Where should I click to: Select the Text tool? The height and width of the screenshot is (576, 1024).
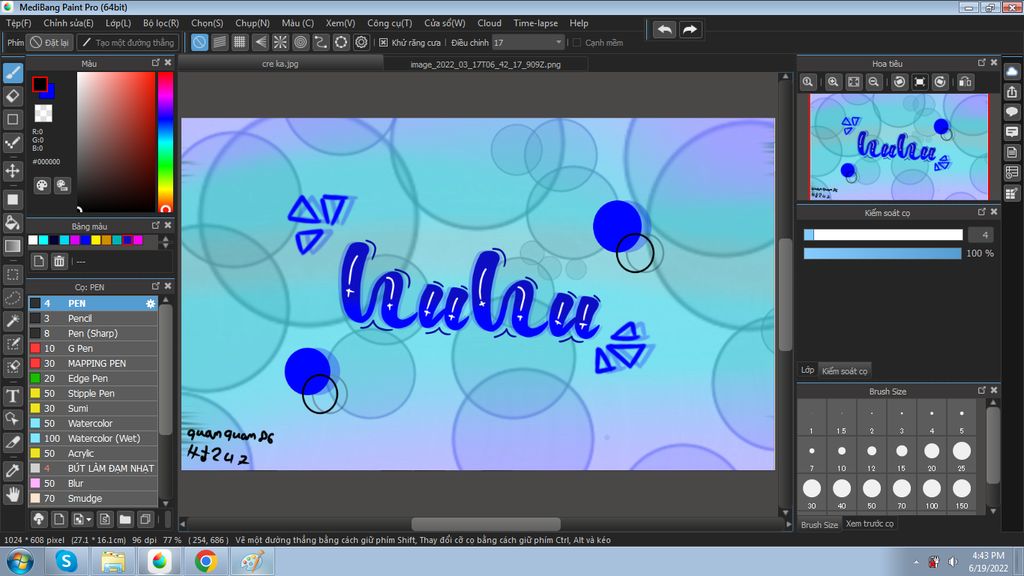[13, 396]
